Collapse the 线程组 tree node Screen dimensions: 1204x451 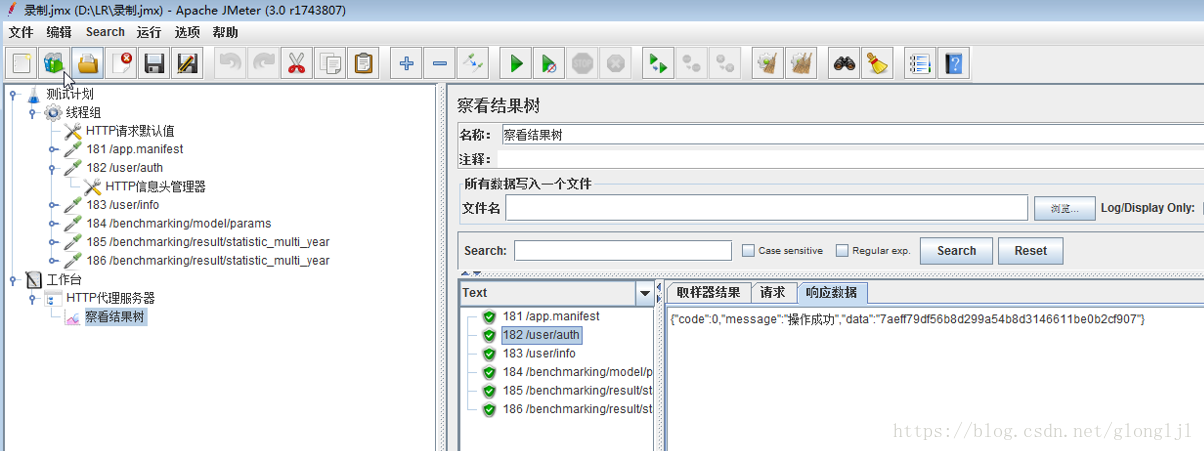pos(33,113)
